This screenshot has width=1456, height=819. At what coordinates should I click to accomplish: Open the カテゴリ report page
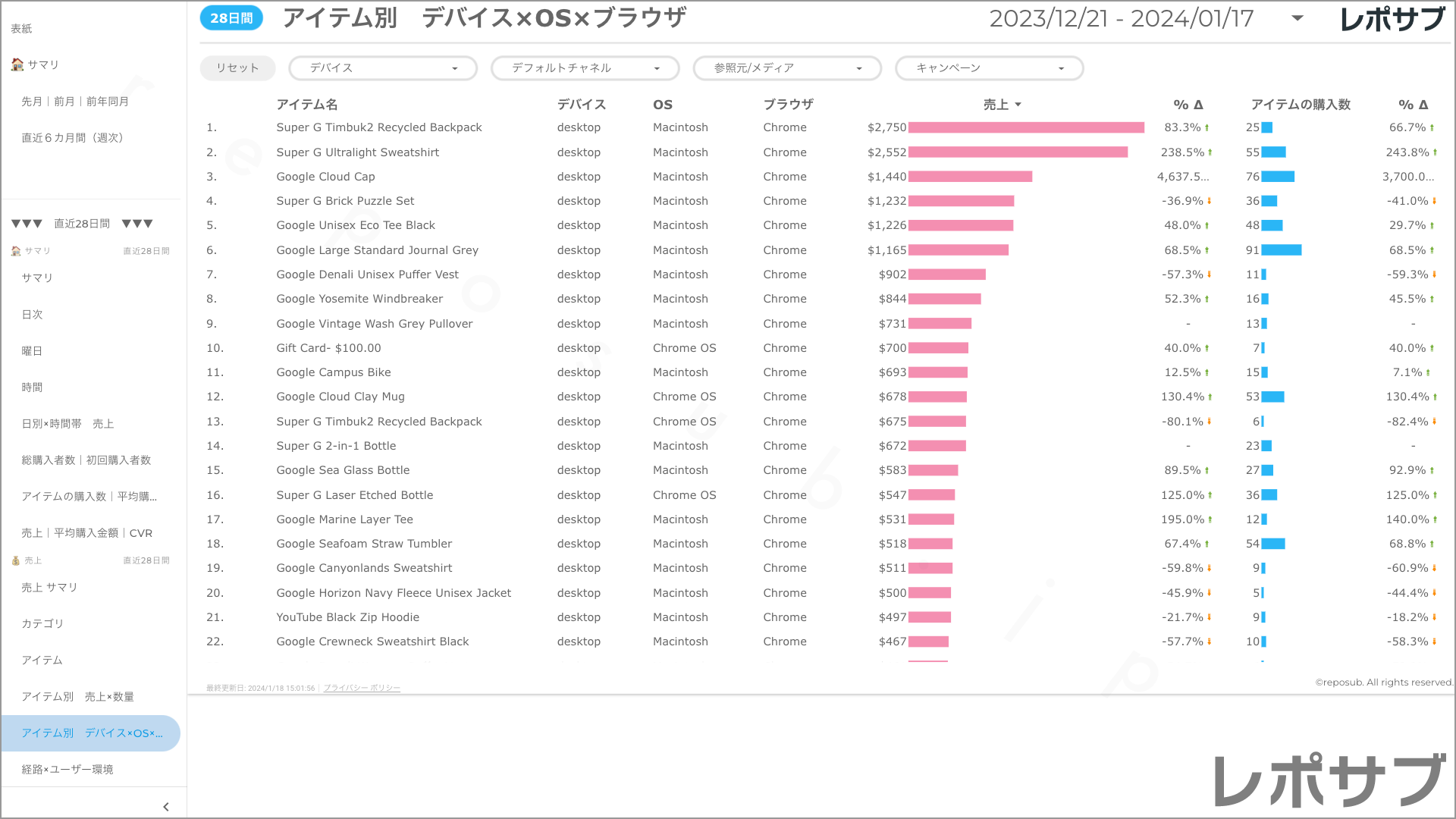point(42,623)
